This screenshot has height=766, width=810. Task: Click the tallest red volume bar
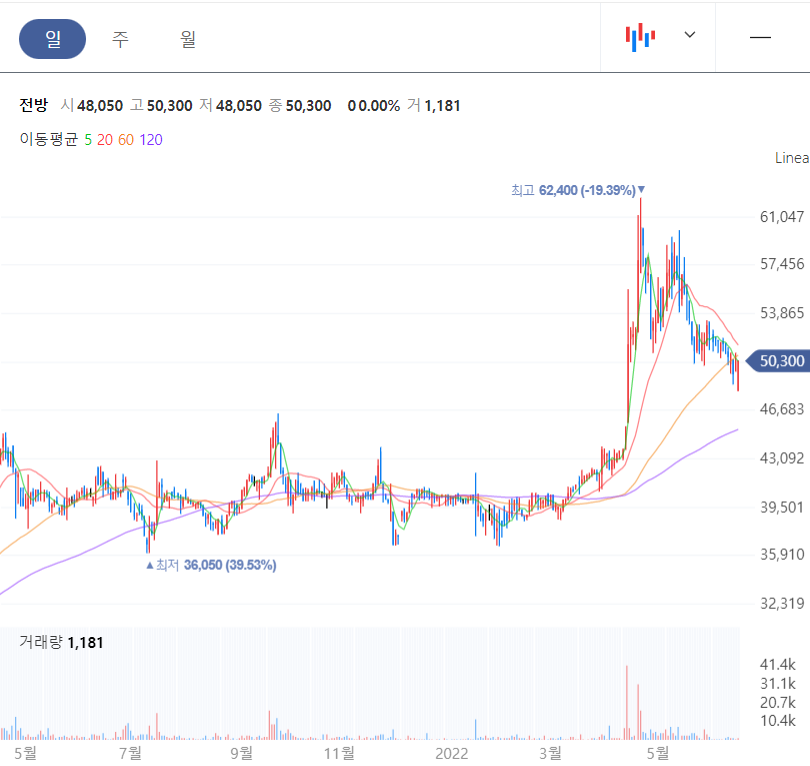627,702
